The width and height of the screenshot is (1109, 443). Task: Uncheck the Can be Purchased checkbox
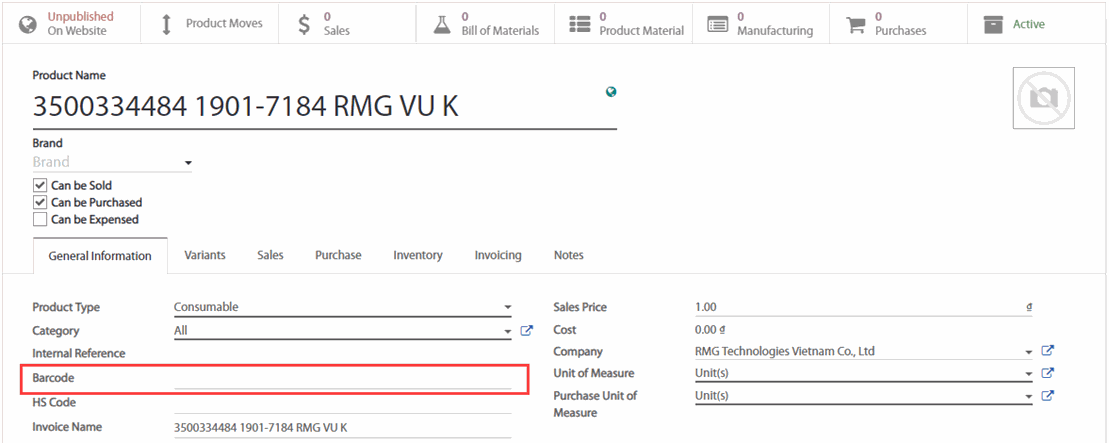click(40, 202)
